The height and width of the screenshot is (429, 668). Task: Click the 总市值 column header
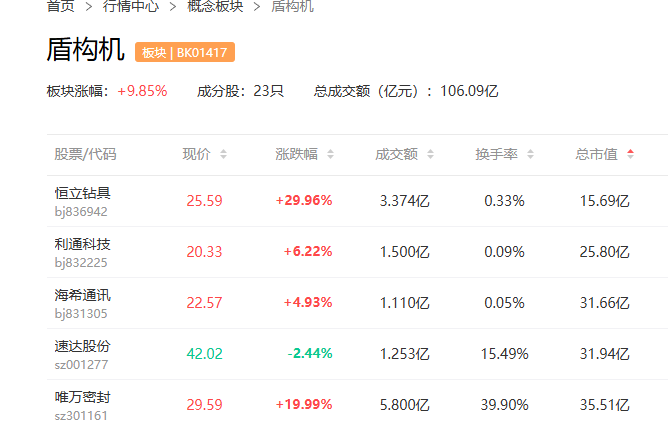(x=597, y=154)
